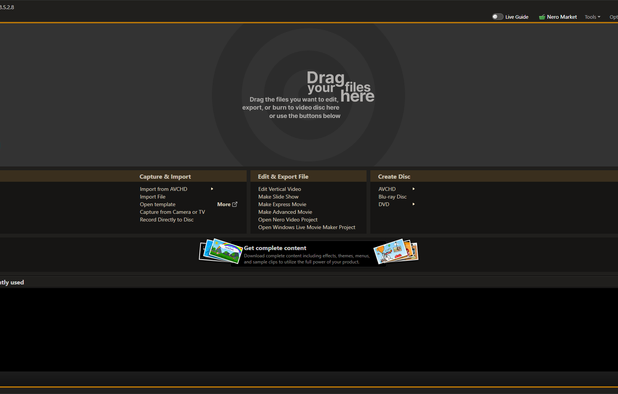
Task: Click the More link
Action: [223, 204]
